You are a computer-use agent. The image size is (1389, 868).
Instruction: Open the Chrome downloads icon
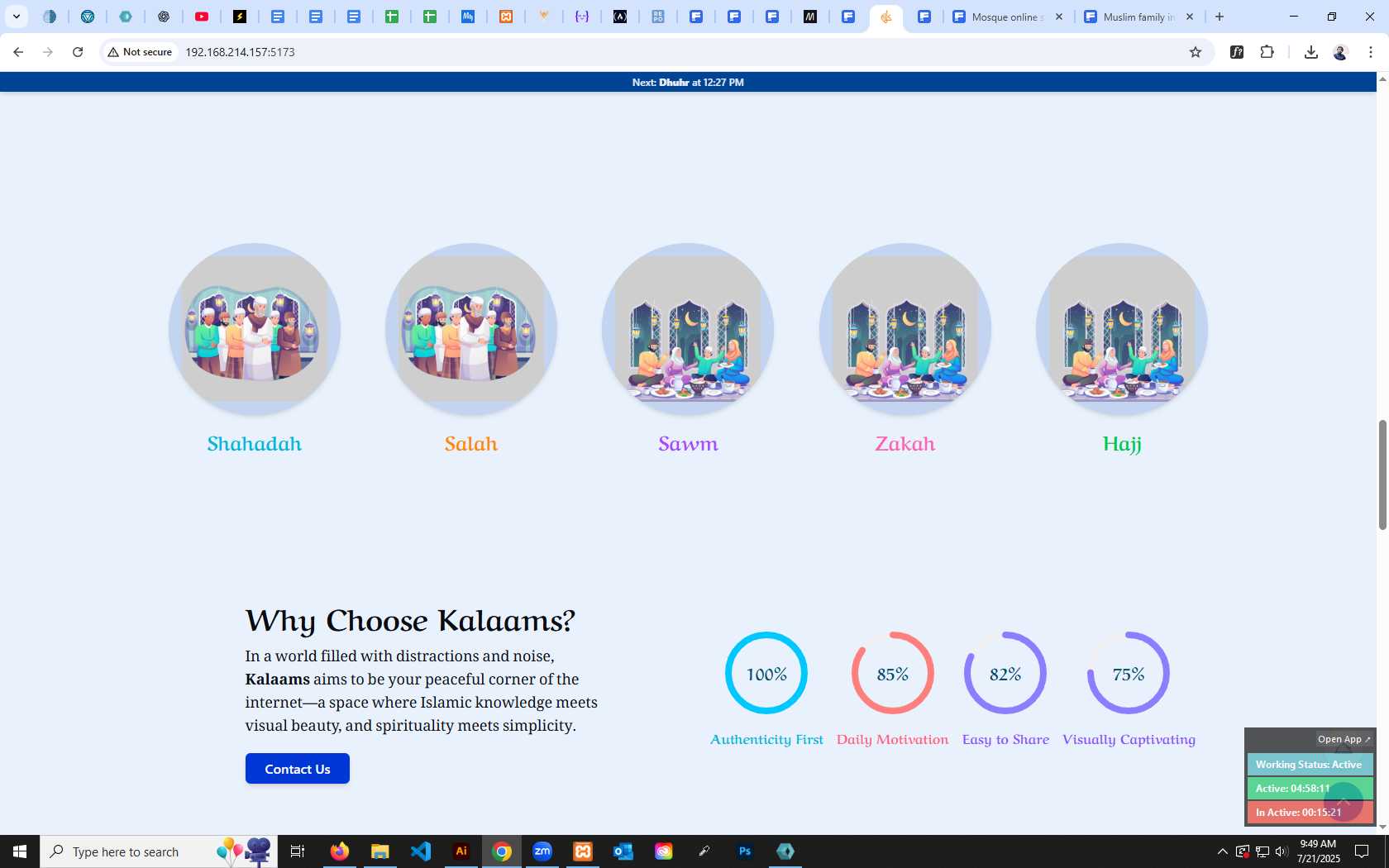(1310, 52)
